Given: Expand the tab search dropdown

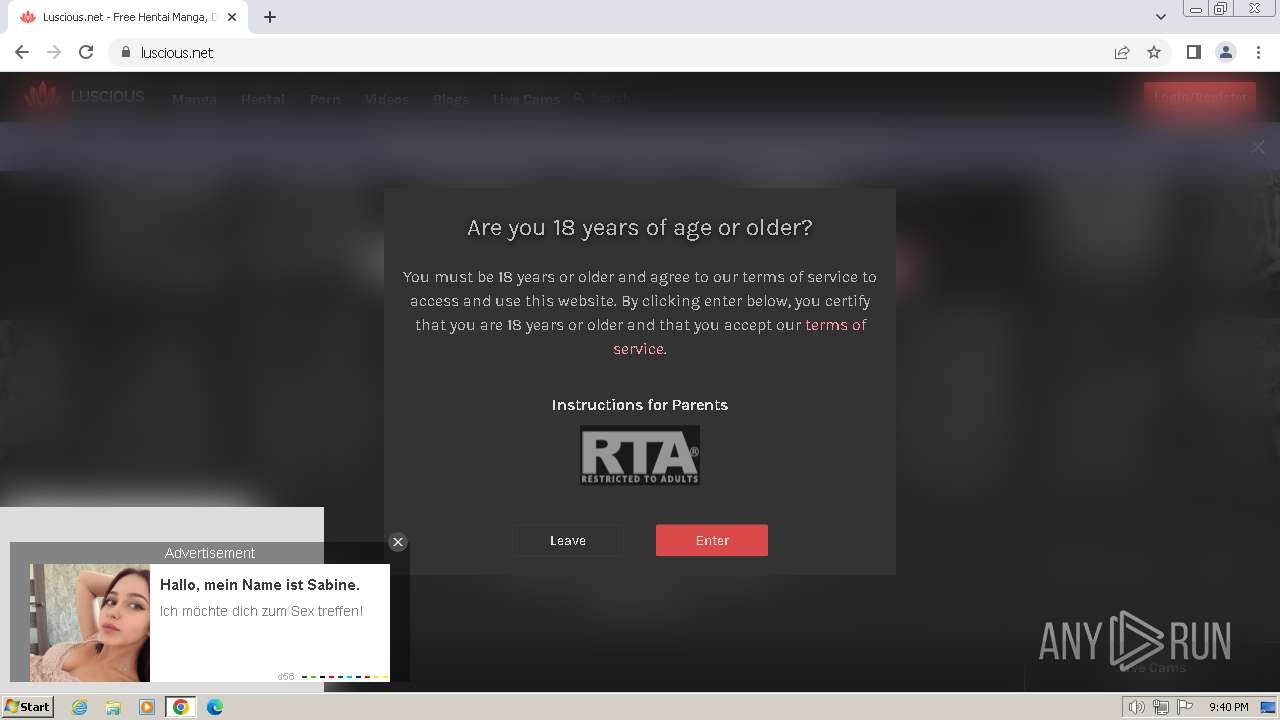Looking at the screenshot, I should (1161, 17).
